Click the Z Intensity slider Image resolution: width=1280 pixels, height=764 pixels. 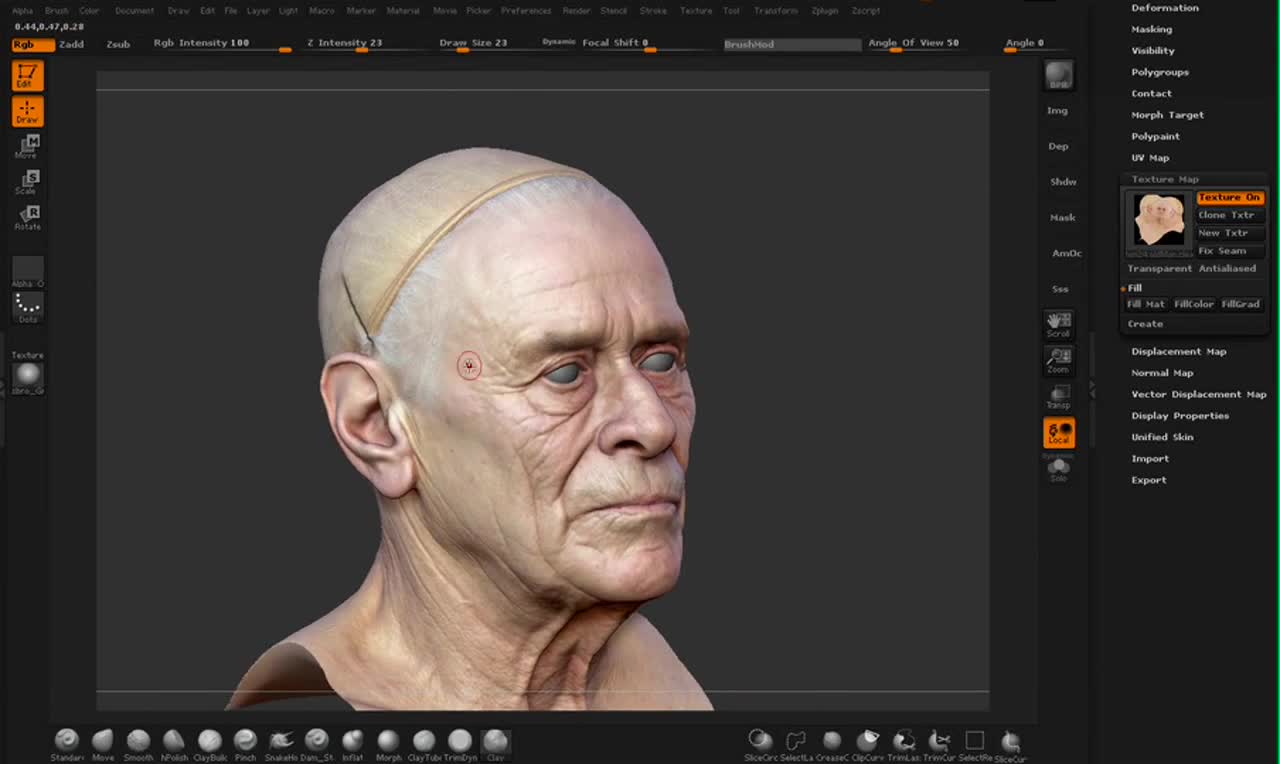(x=345, y=44)
